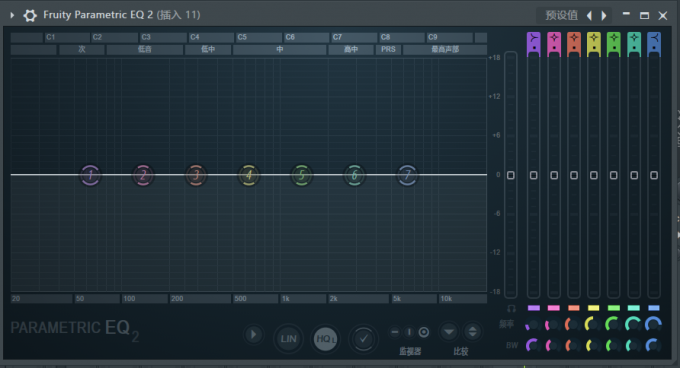Click the pink band 2 level slider handle

(x=554, y=175)
